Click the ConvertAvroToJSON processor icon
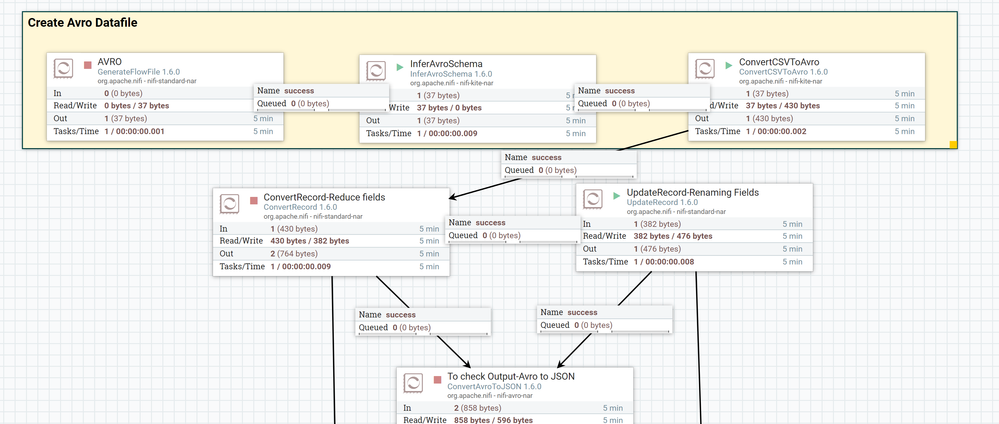 [x=413, y=383]
